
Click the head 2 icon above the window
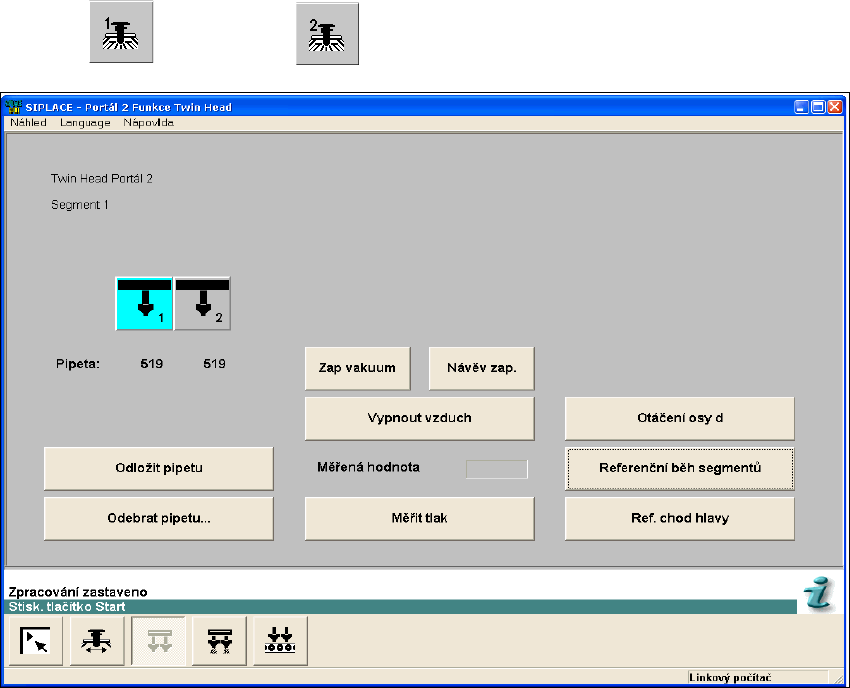pyautogui.click(x=327, y=34)
